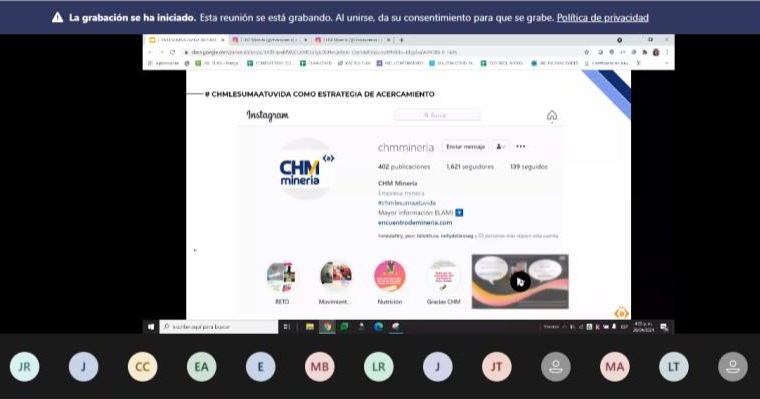Select the LT participant avatar
The height and width of the screenshot is (399, 760).
[674, 367]
